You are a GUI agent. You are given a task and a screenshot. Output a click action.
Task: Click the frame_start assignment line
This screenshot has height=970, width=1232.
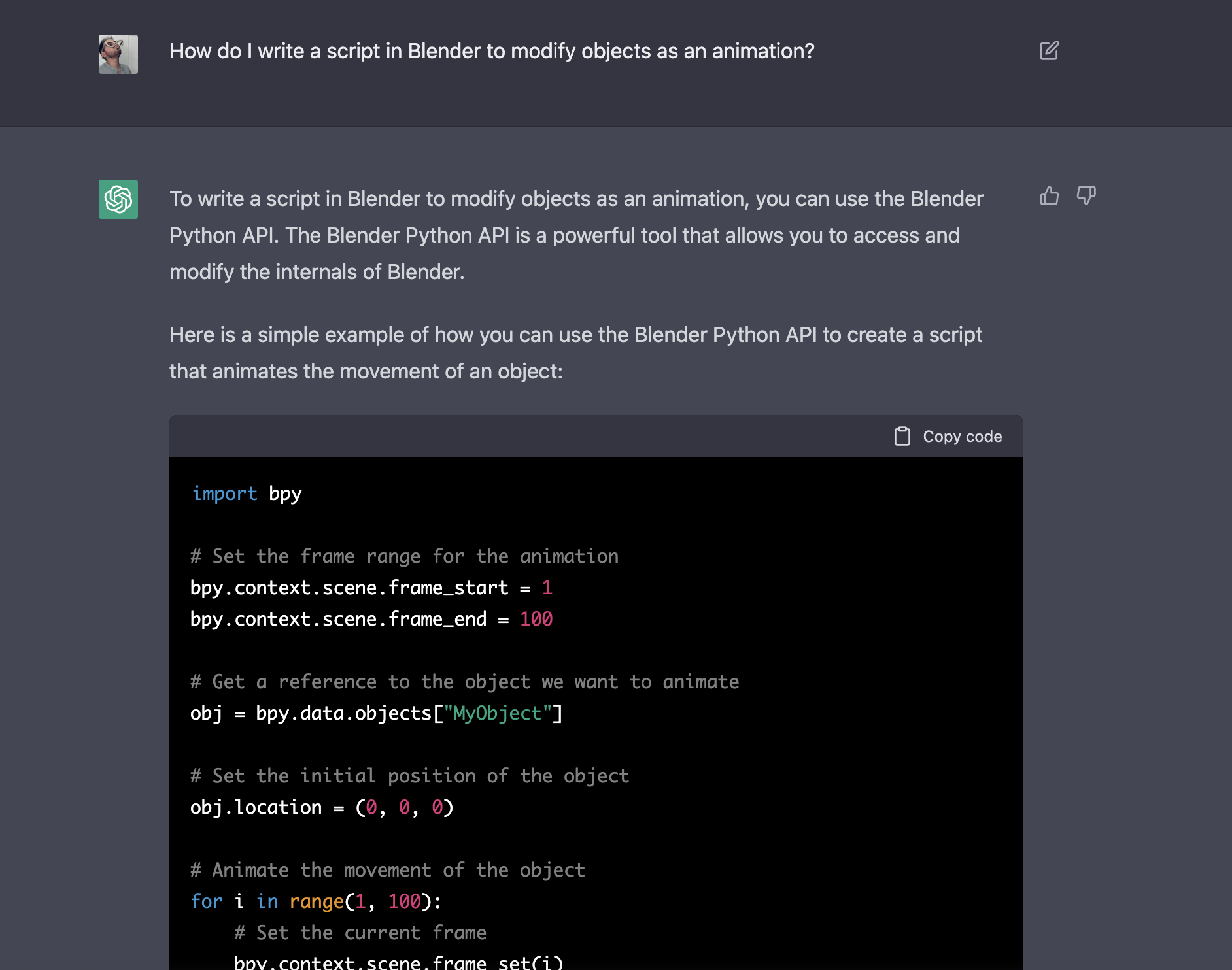click(x=371, y=588)
